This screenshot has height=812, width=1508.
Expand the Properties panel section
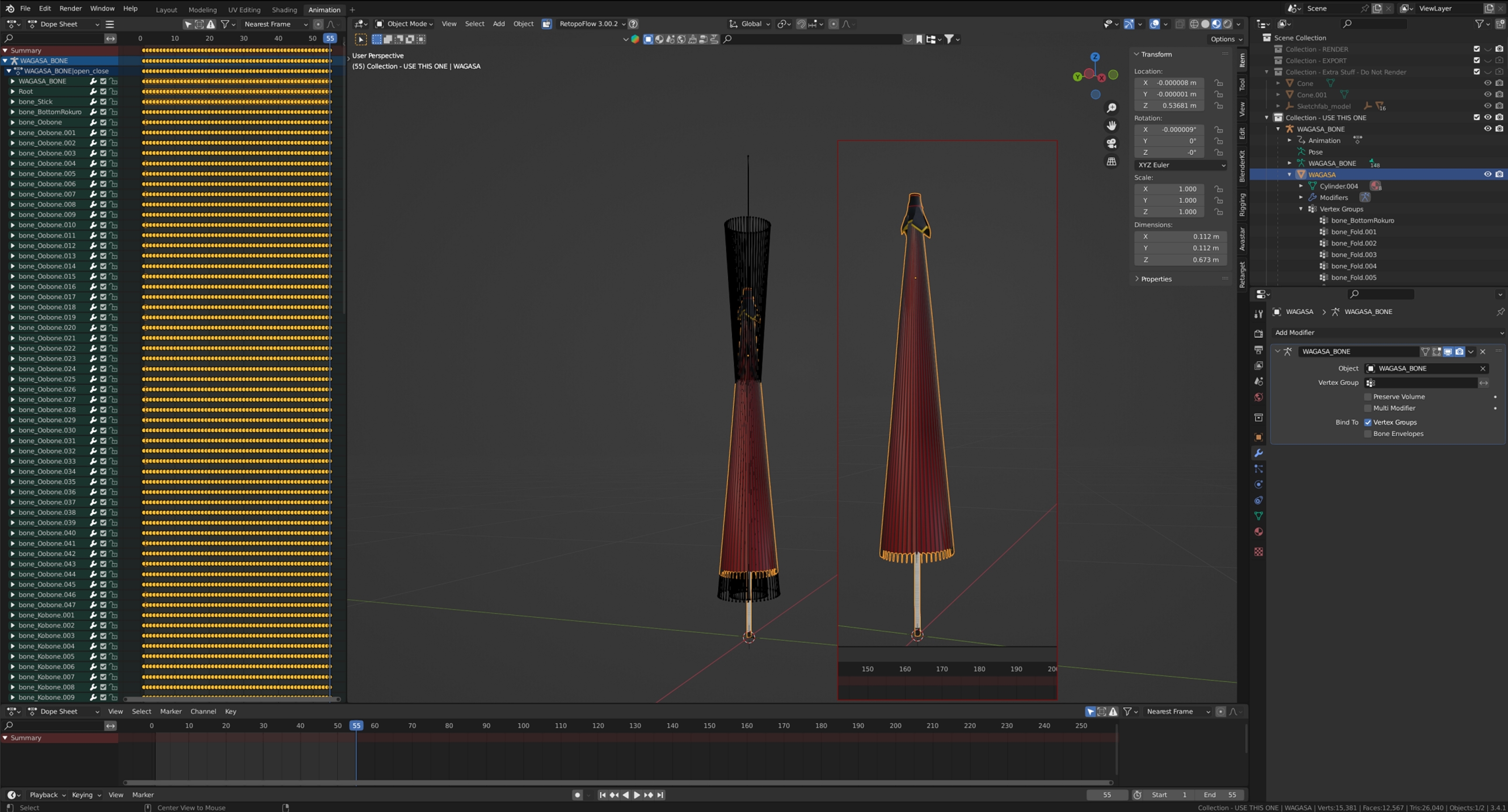click(x=1156, y=279)
